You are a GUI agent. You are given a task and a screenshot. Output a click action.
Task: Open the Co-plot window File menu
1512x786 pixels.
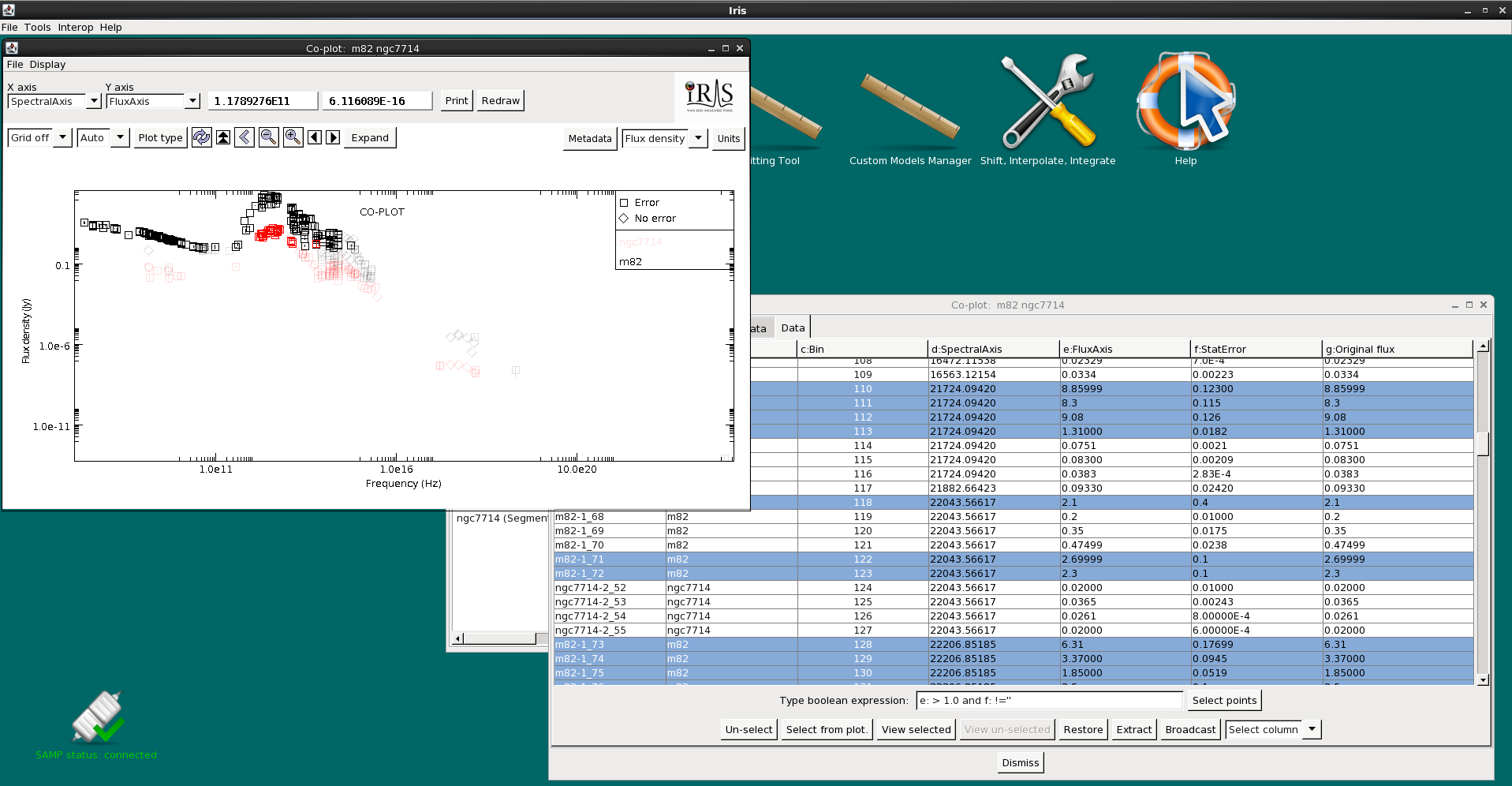click(15, 65)
